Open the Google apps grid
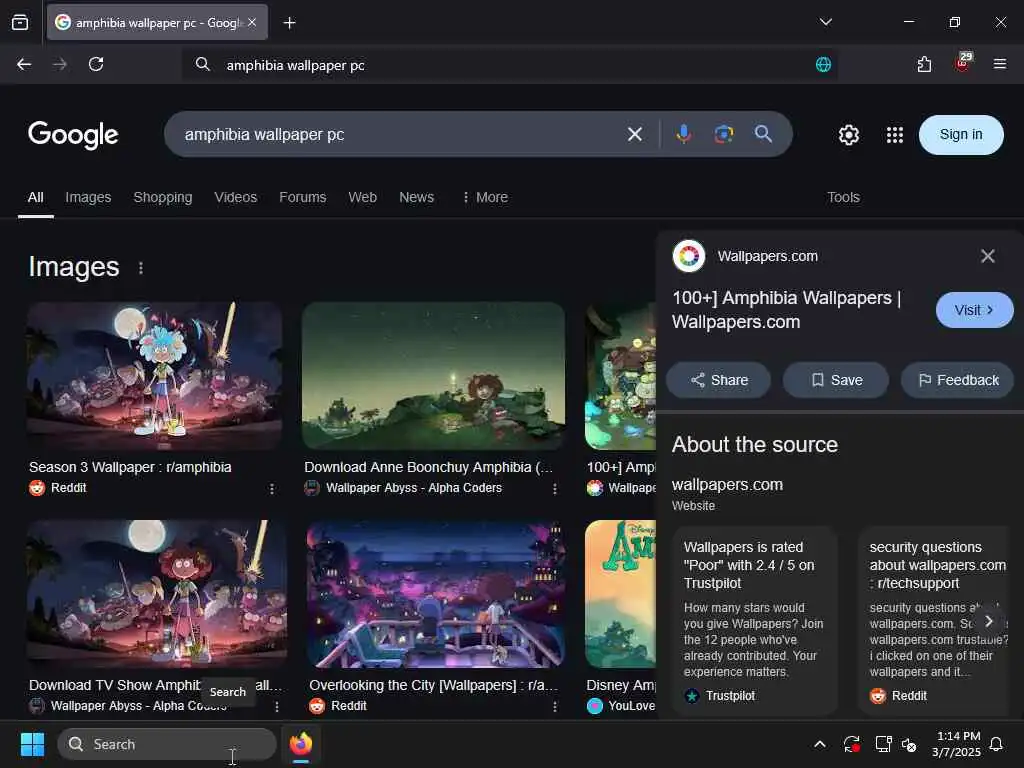This screenshot has width=1024, height=768. coord(895,135)
